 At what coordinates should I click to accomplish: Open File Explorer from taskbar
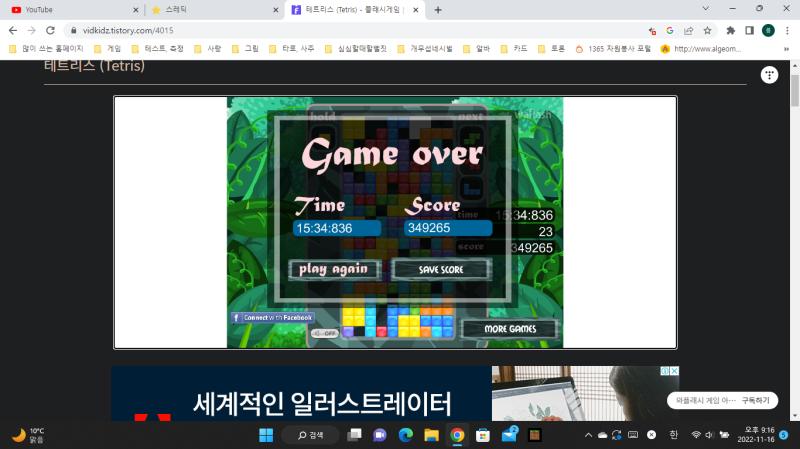coord(432,435)
